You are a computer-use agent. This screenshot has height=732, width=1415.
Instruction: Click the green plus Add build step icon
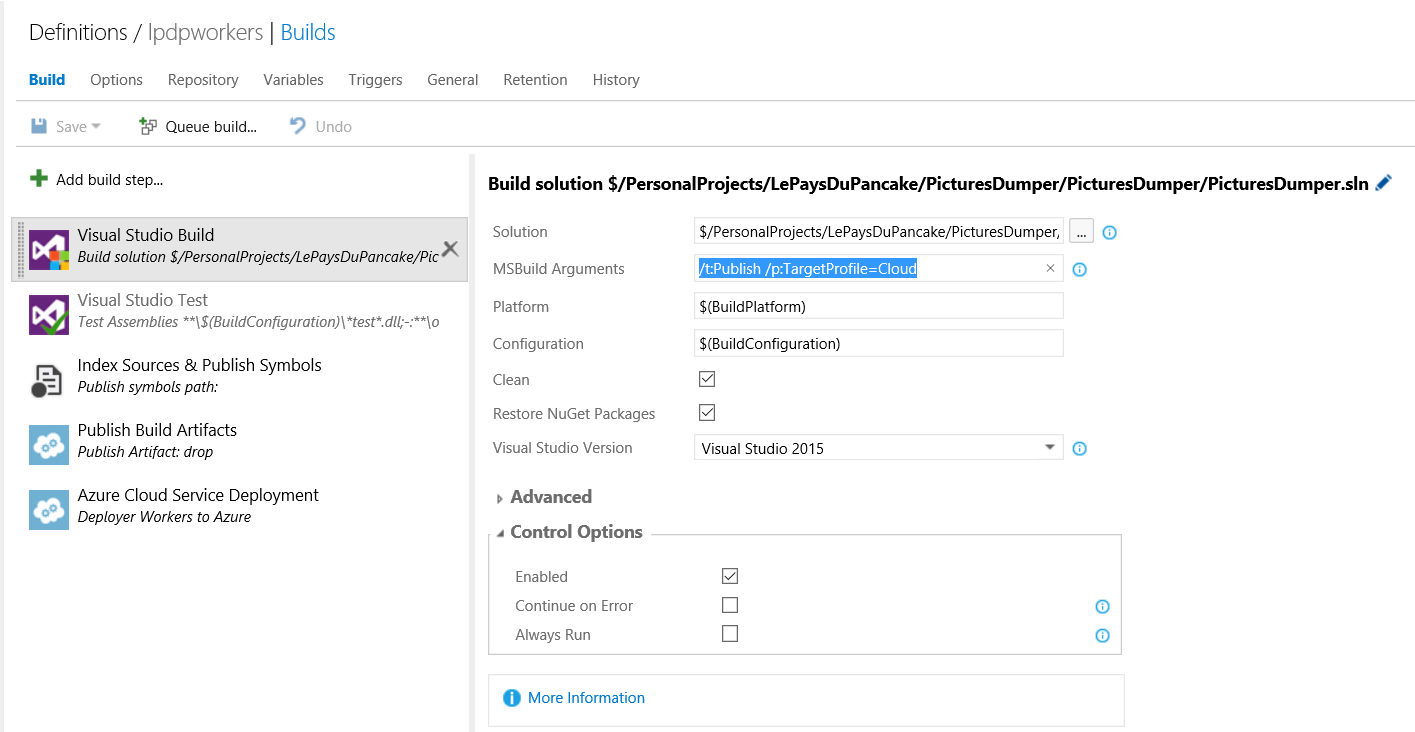[39, 179]
